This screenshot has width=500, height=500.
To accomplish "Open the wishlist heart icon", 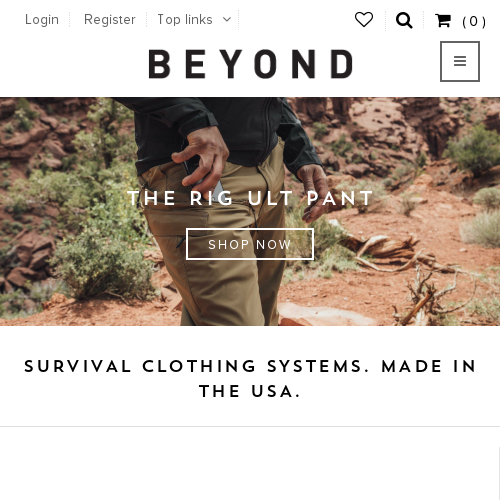I will tap(364, 20).
